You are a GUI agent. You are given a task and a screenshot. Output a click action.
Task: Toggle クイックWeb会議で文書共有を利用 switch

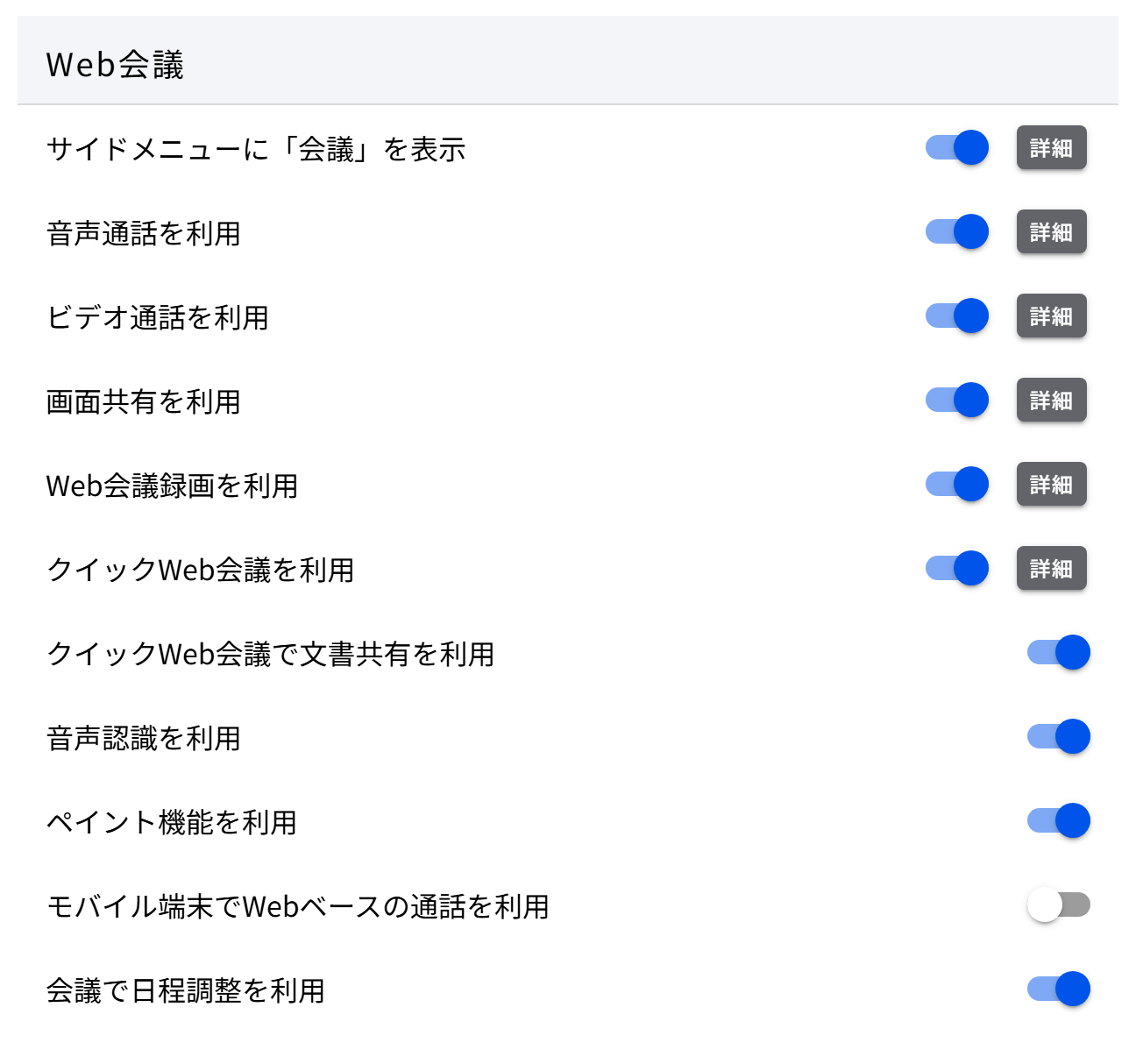click(x=1058, y=652)
